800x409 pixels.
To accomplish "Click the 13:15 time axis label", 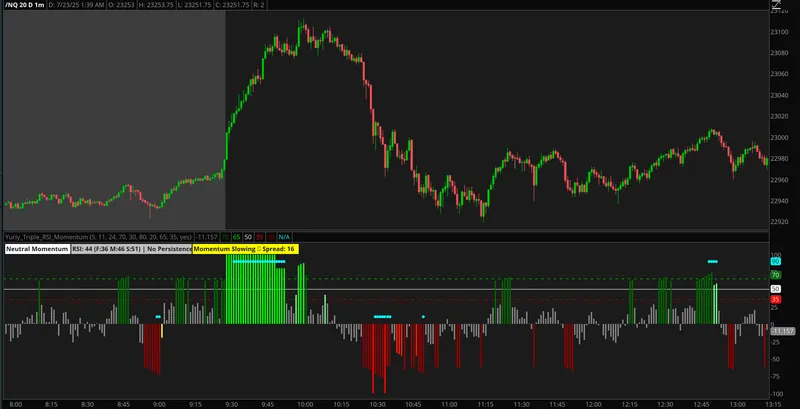I will tap(774, 404).
